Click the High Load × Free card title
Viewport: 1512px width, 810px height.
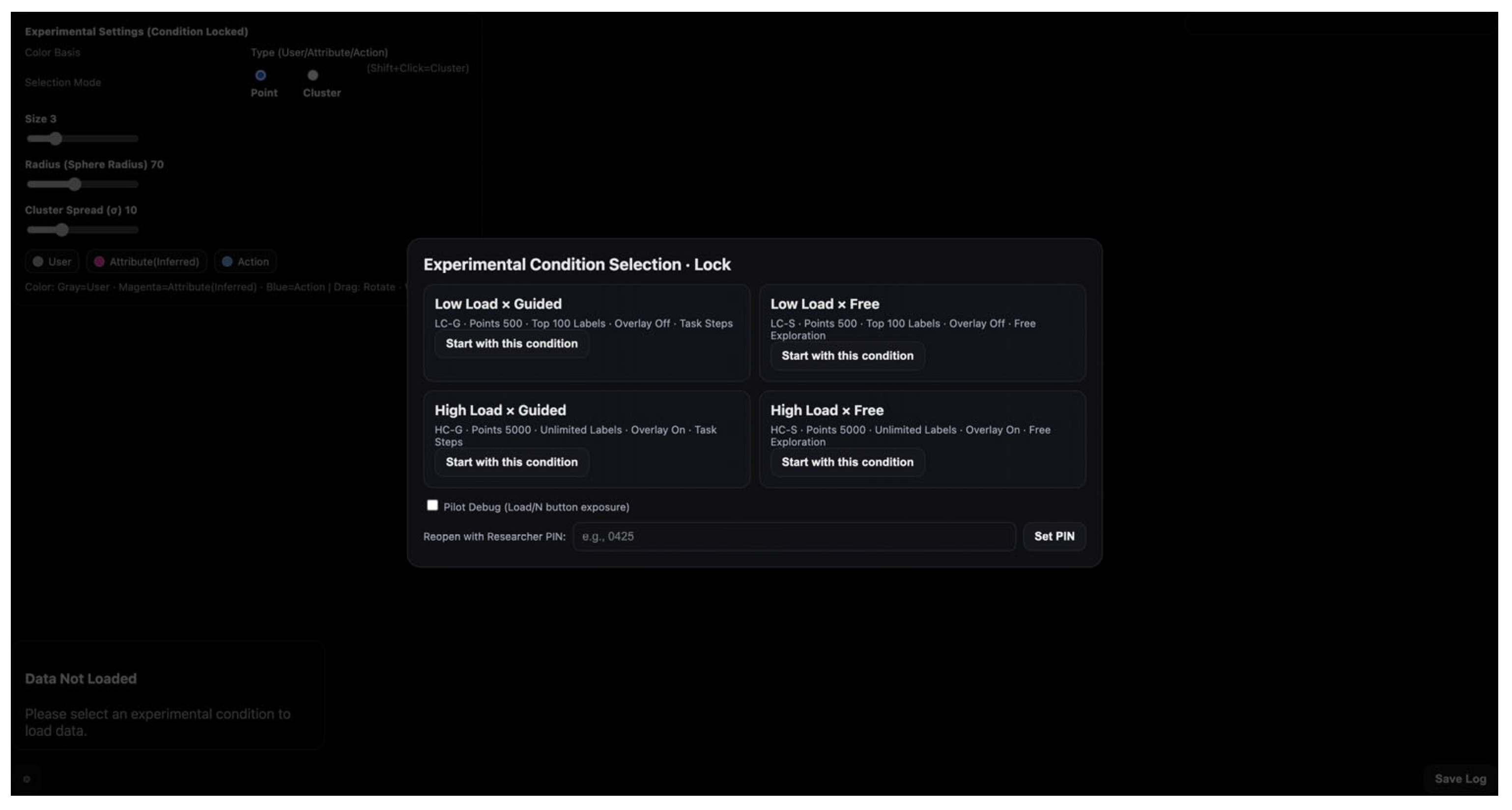tap(827, 411)
